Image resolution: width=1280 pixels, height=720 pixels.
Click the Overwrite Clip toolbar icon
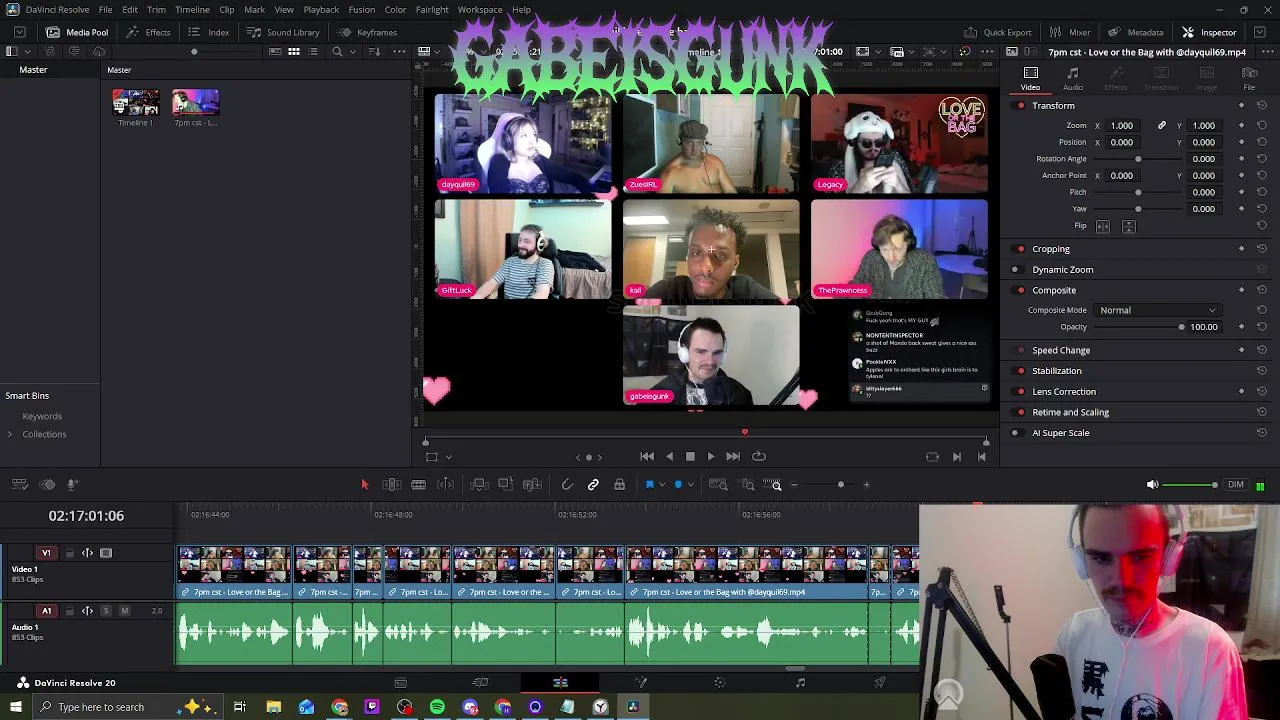pos(505,485)
